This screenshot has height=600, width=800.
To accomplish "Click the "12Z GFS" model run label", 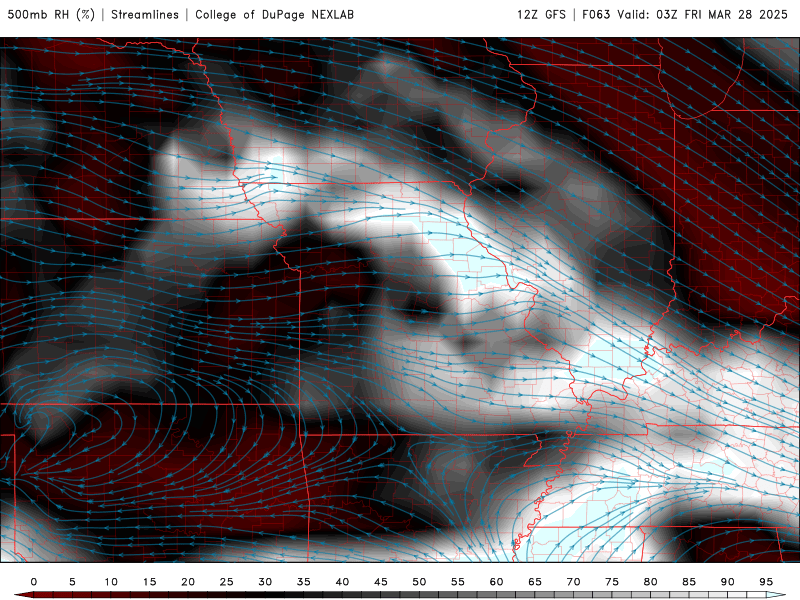I will click(541, 14).
